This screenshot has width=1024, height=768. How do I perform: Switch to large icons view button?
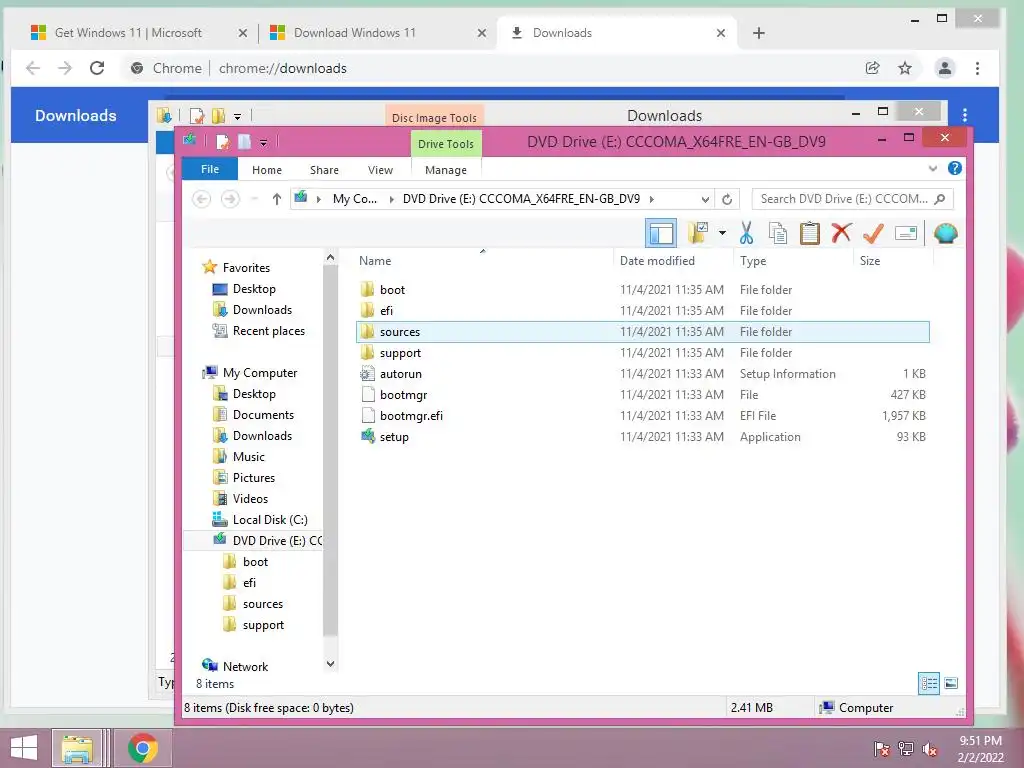point(951,684)
